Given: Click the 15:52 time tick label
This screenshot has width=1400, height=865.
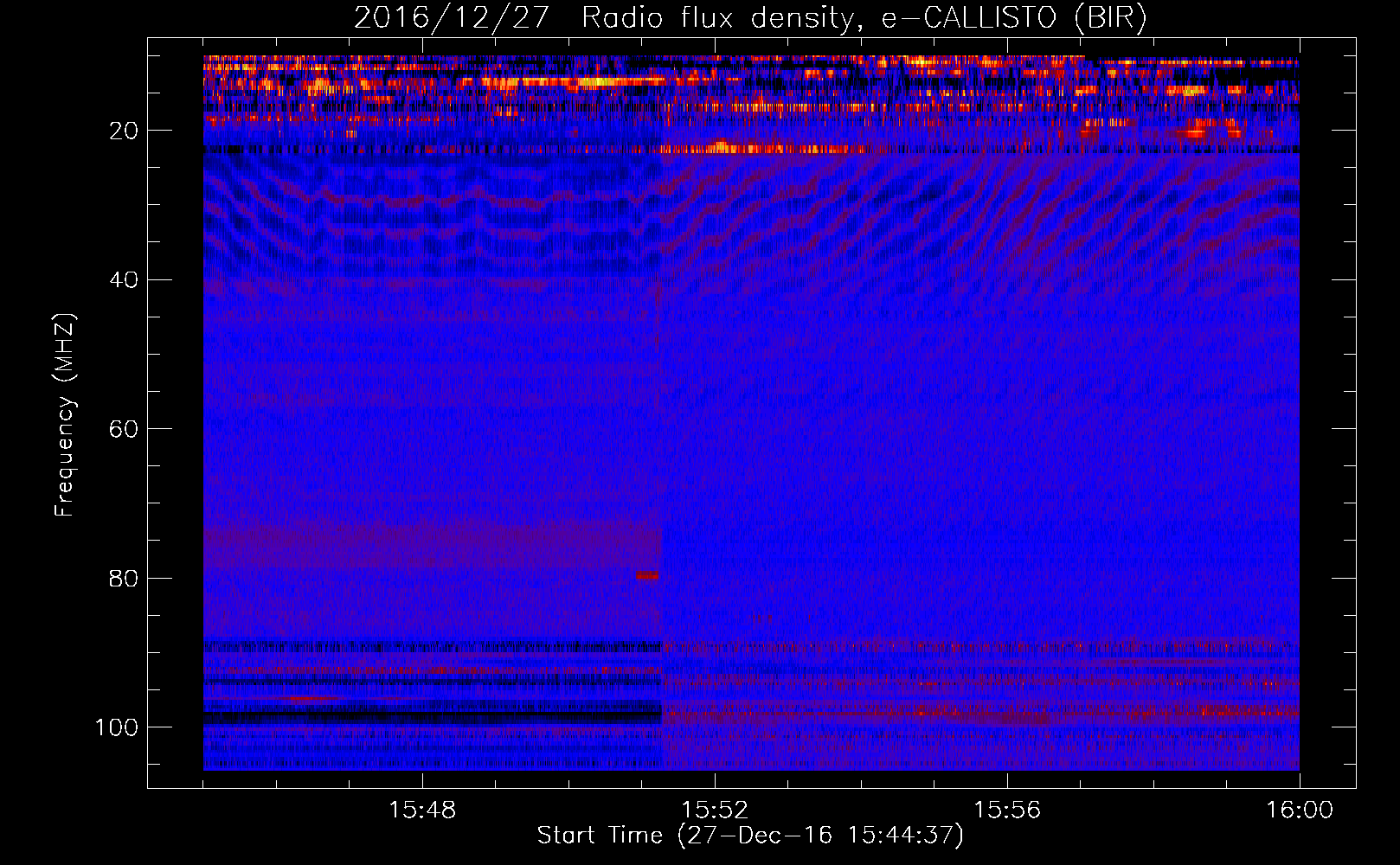Looking at the screenshot, I should [x=715, y=810].
